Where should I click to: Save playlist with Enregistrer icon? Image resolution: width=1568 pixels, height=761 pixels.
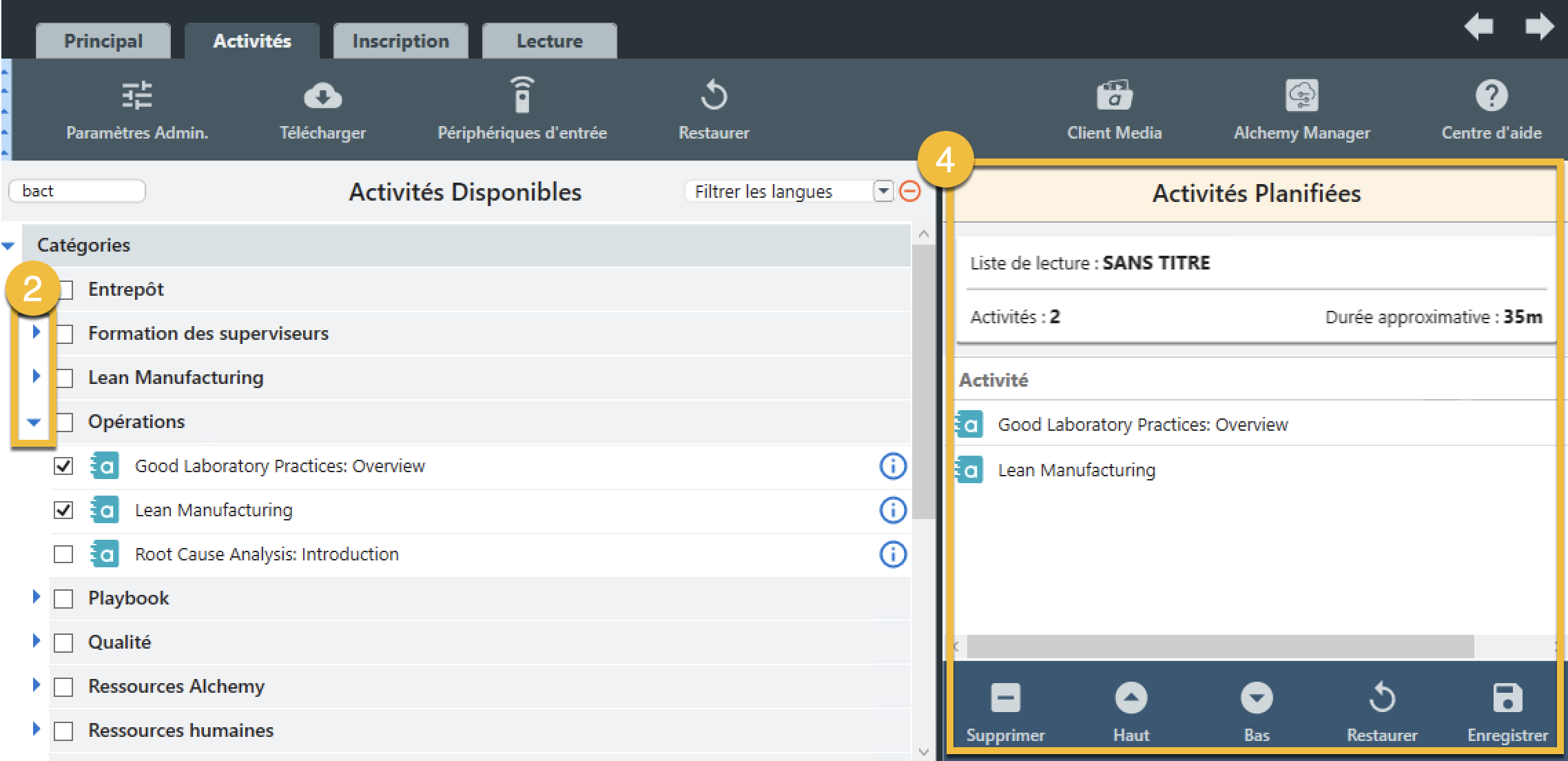[1507, 698]
